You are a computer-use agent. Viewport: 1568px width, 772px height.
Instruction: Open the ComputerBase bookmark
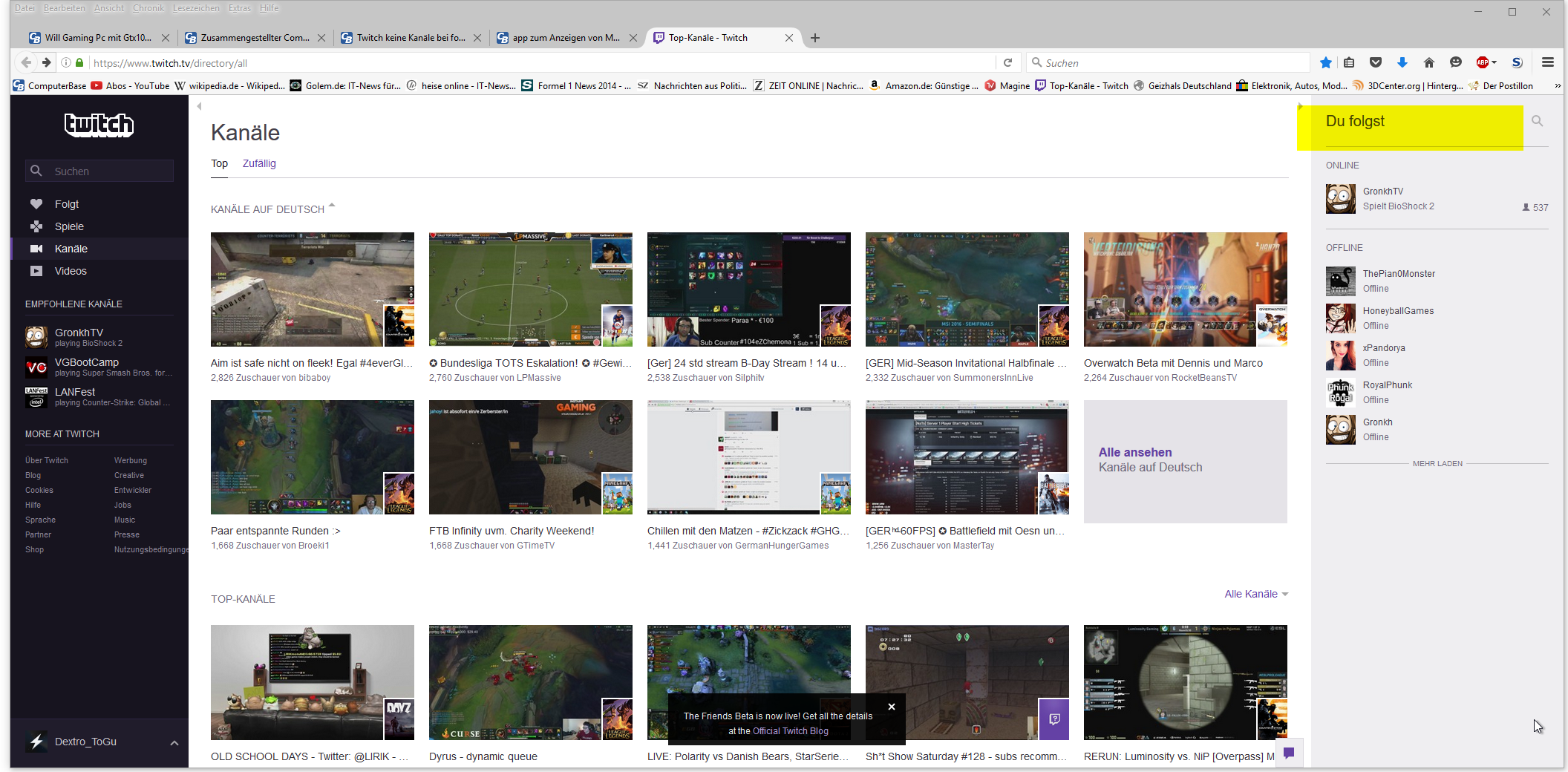click(x=50, y=86)
